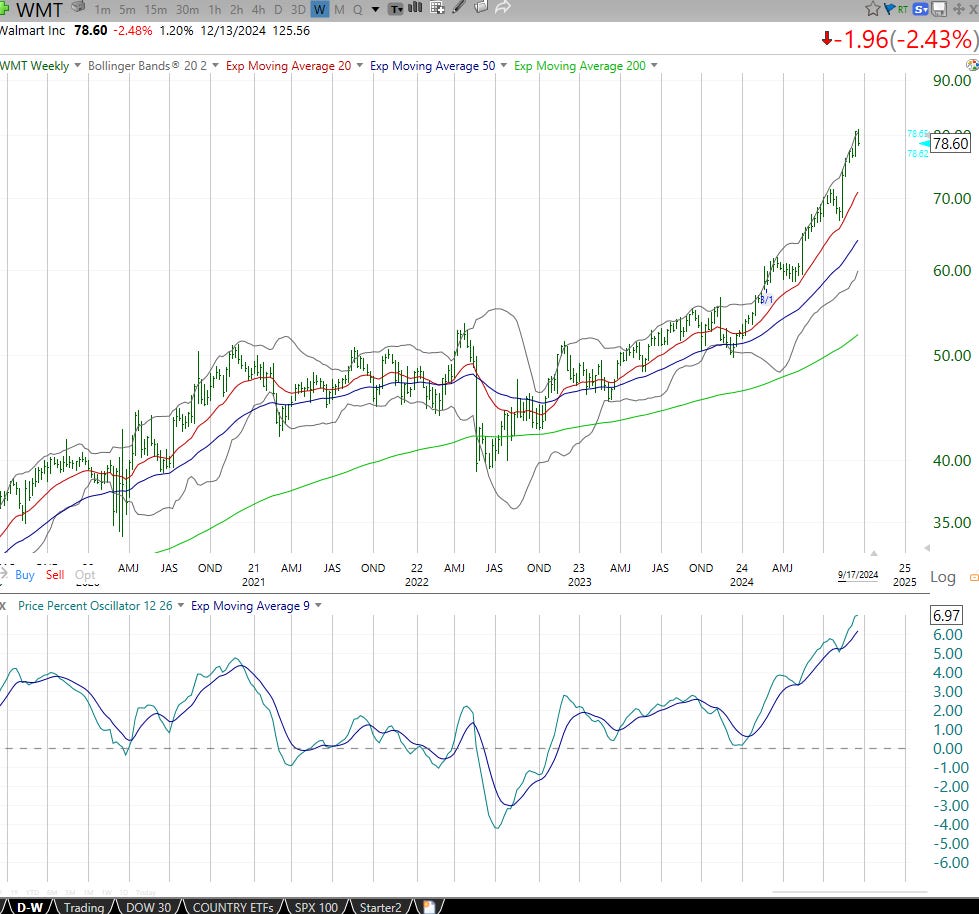Viewport: 979px width, 914px height.
Task: Click the green plus icon beside WMT
Action: click(x=4, y=9)
